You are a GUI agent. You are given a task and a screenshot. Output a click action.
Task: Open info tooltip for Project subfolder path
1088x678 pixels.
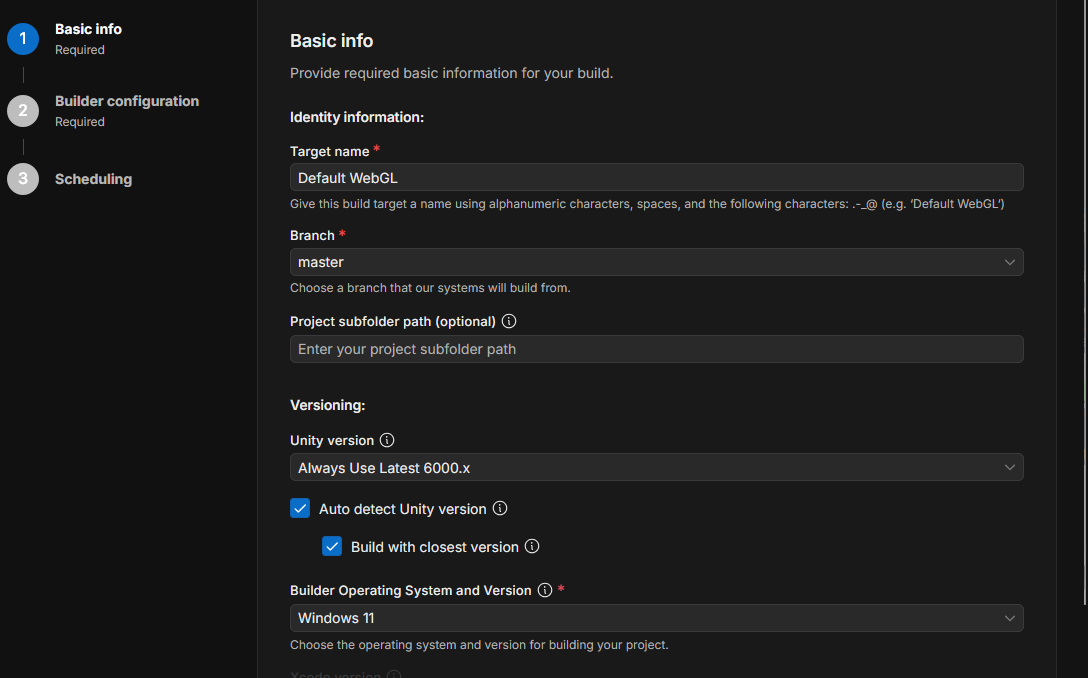point(509,321)
